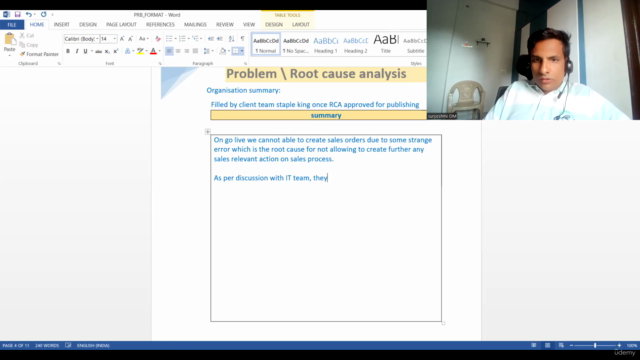
Task: Open the font name dropdown
Action: click(97, 39)
